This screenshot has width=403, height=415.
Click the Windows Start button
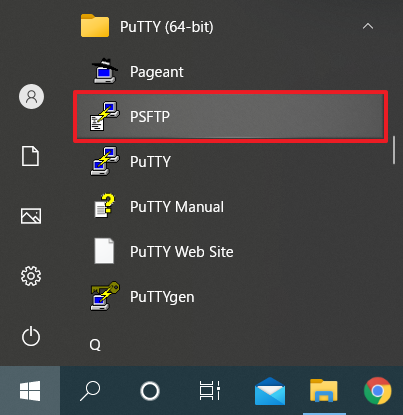[x=30, y=391]
